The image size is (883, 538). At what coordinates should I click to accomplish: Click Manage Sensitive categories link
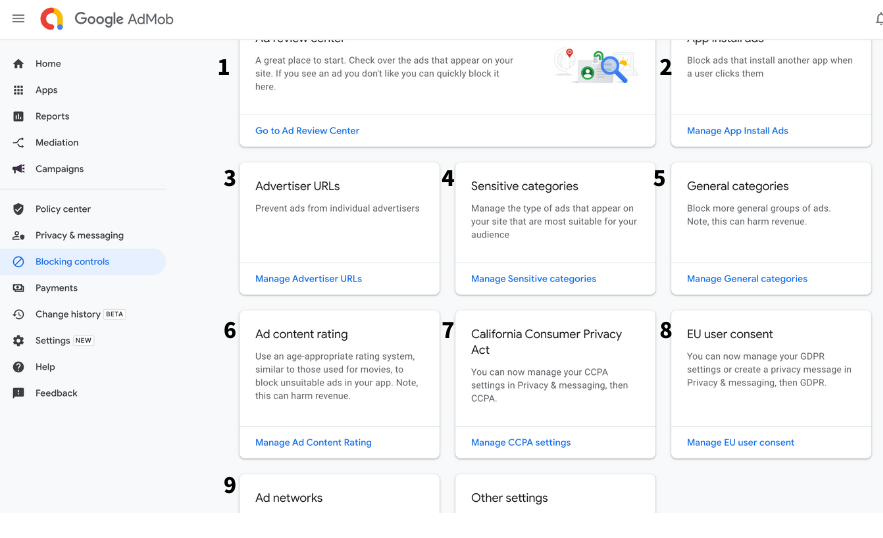(533, 279)
